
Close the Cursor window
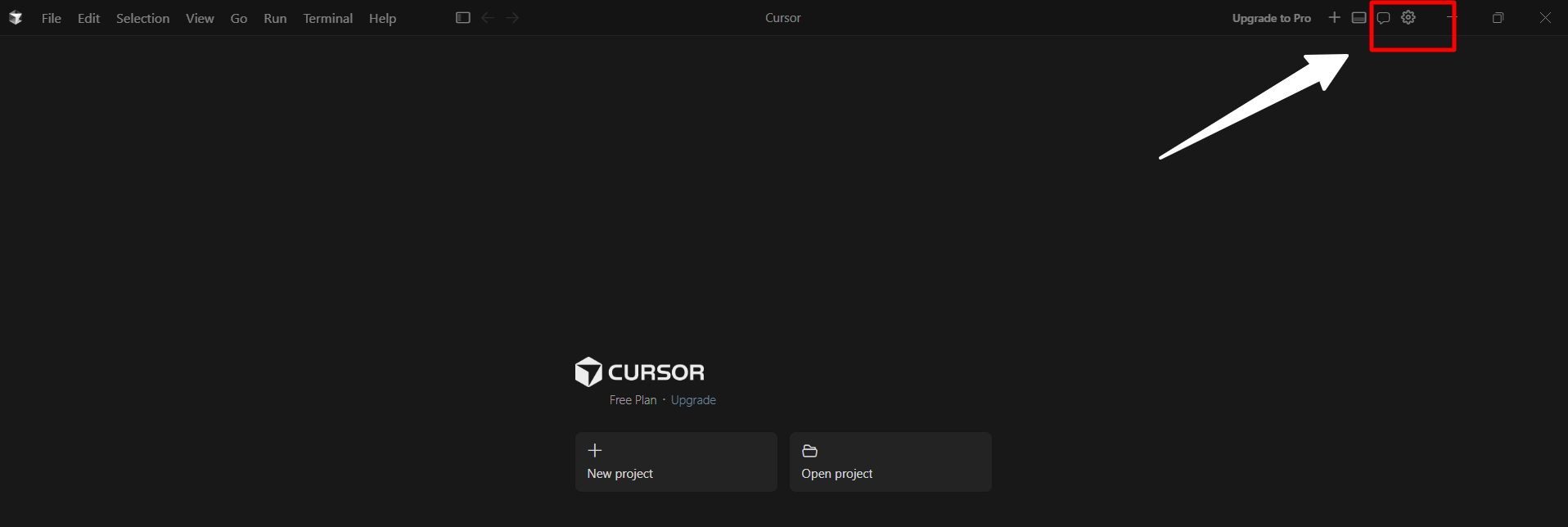[1545, 18]
